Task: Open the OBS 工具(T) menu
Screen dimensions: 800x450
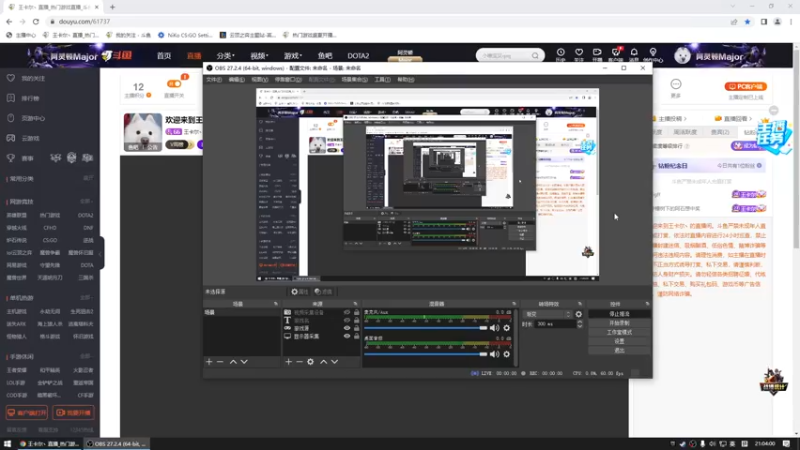Action: tap(382, 80)
